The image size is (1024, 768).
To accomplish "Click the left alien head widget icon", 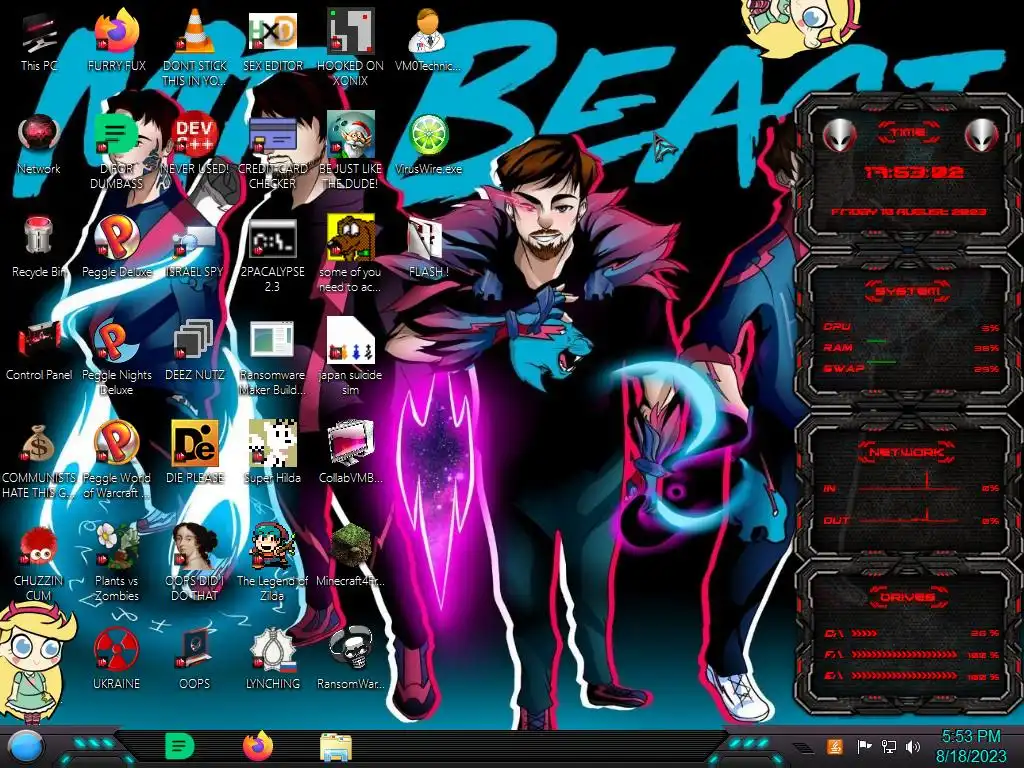I will coord(839,135).
